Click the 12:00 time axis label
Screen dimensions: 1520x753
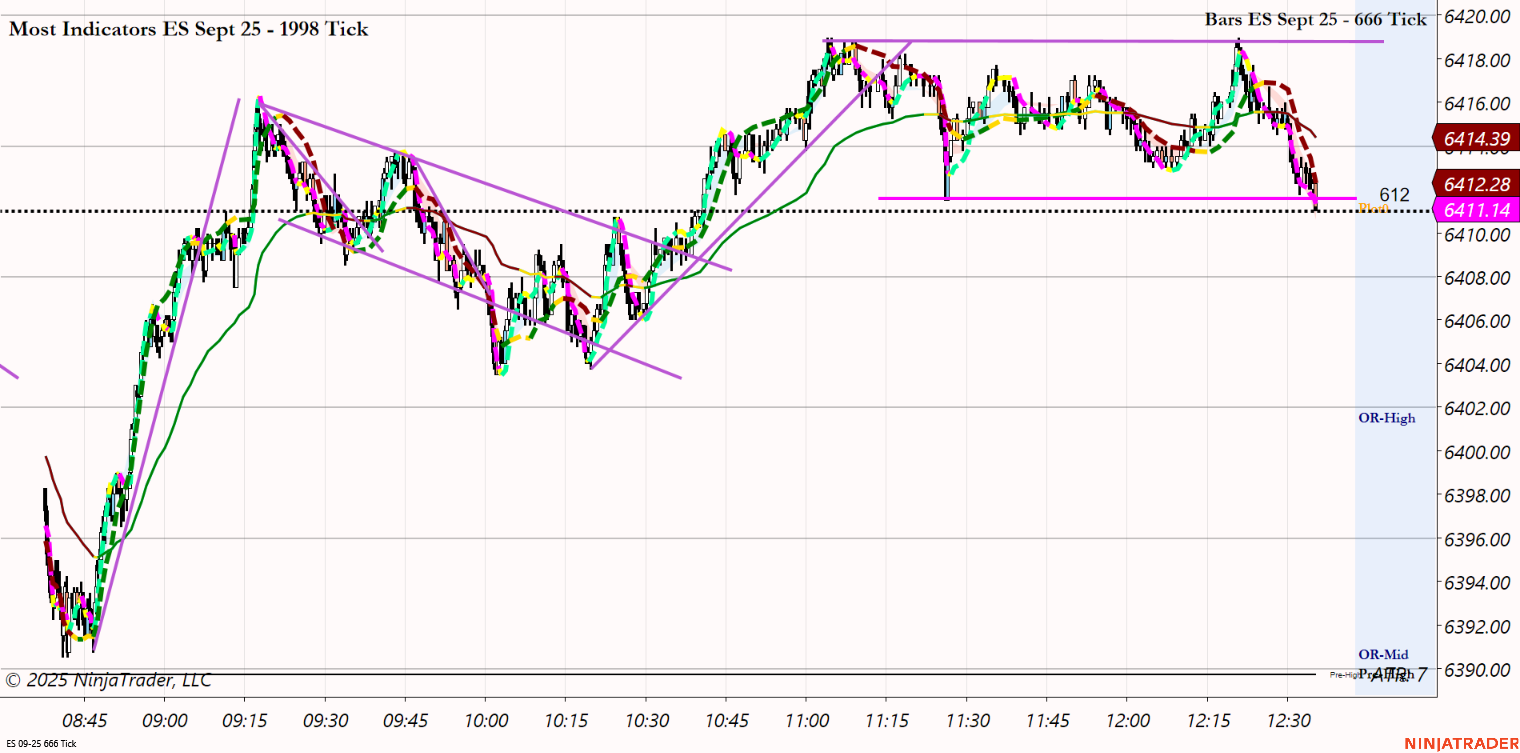(1126, 720)
